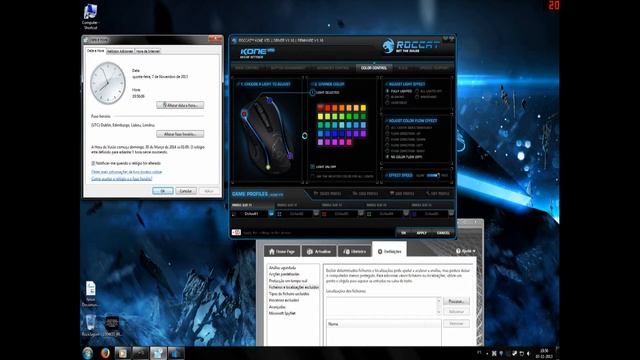Click the Effect Speed slider
640x360 pixels.
(x=433, y=175)
